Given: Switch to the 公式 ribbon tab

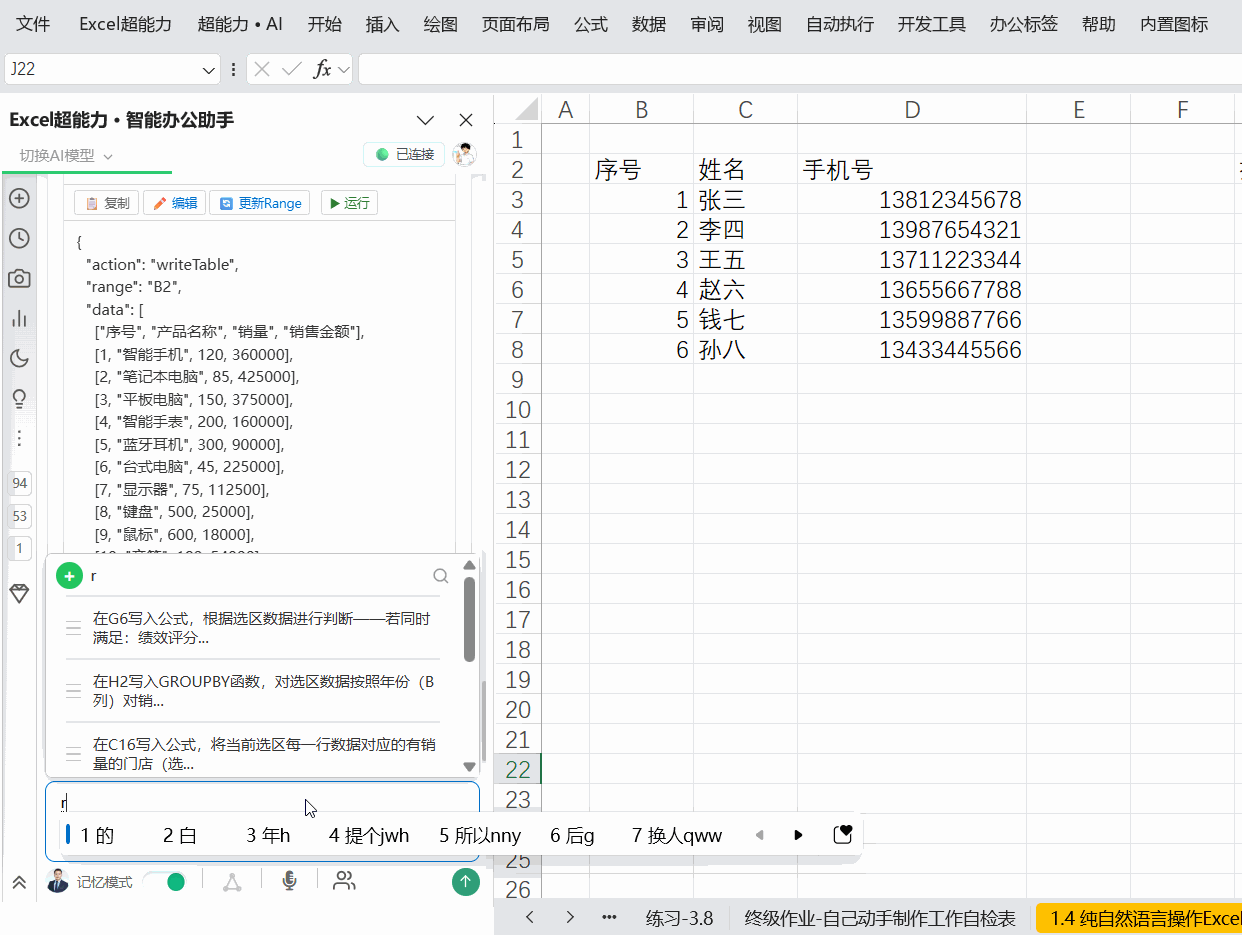Looking at the screenshot, I should point(591,24).
